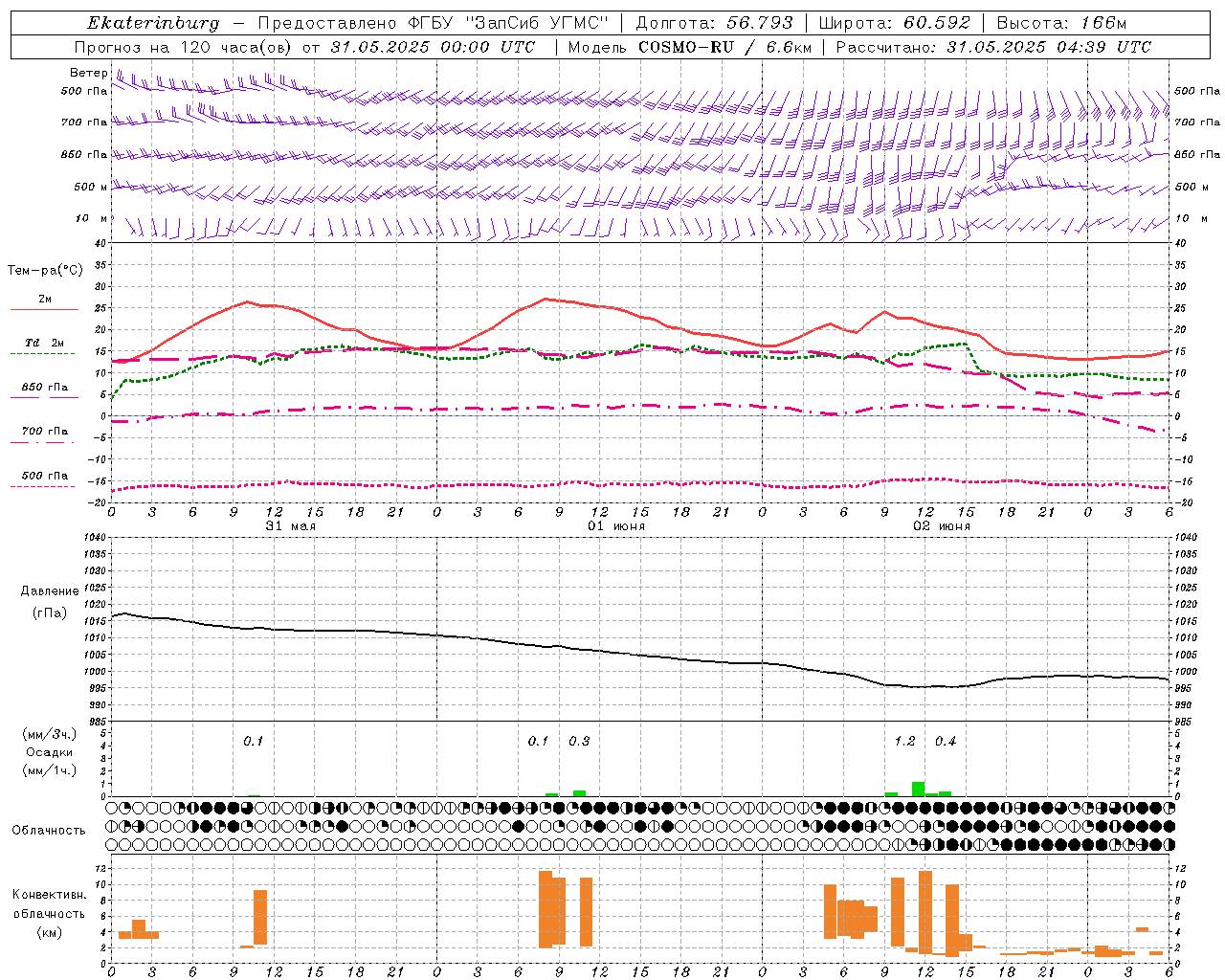Image resolution: width=1225 pixels, height=980 pixels.
Task: Select the text Предоставлено ФГБУ "ЗапСиб УГМС"
Action: pos(434,23)
